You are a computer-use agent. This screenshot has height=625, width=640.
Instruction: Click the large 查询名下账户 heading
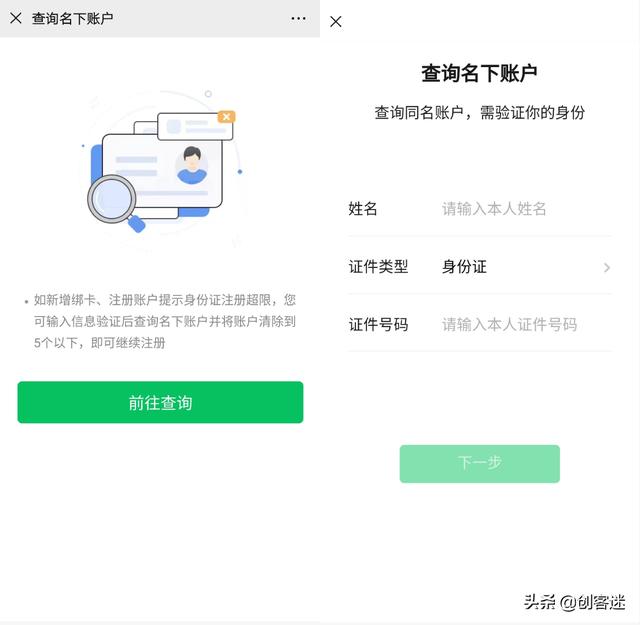point(479,73)
